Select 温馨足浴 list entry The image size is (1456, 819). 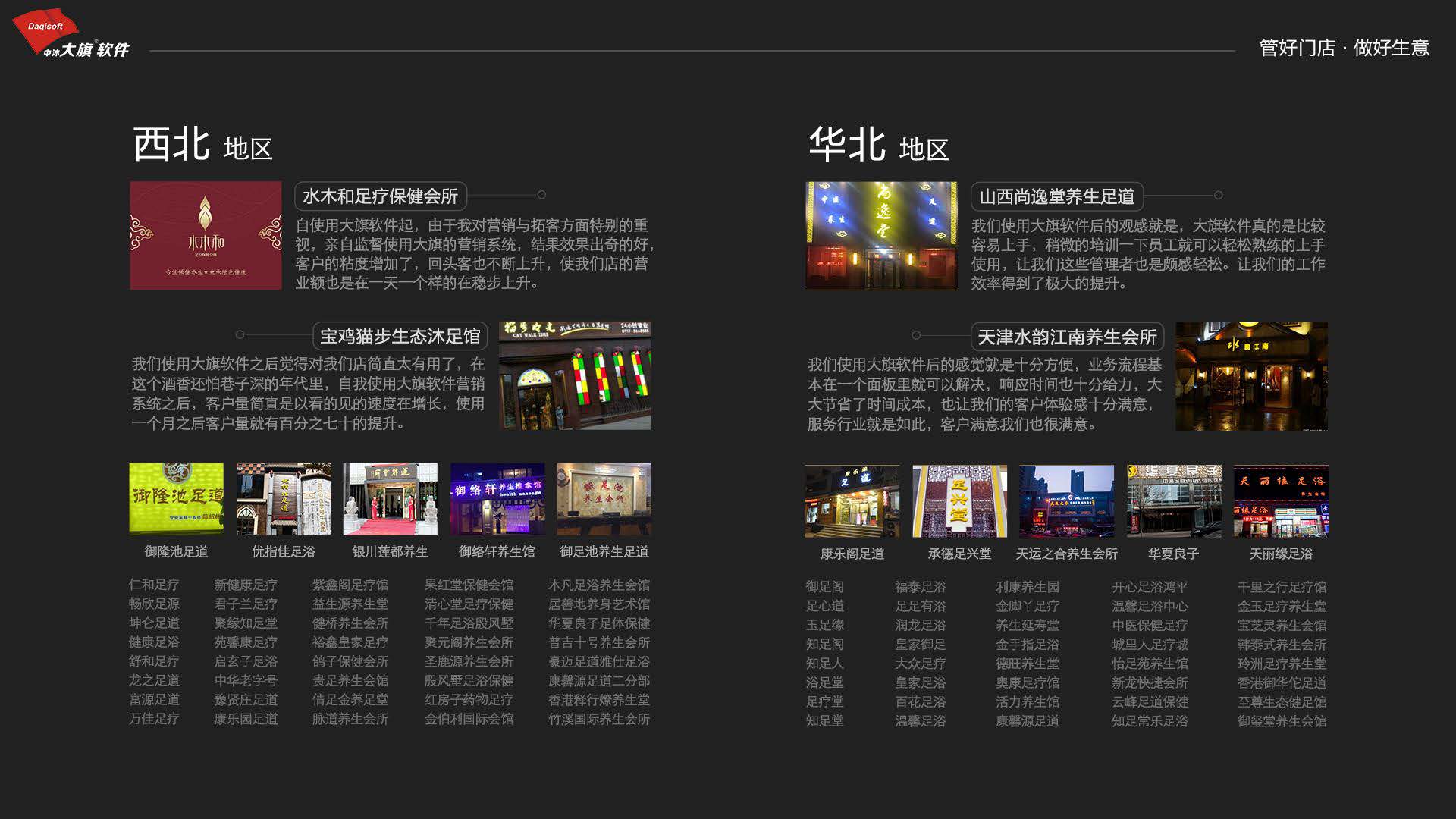tap(920, 720)
